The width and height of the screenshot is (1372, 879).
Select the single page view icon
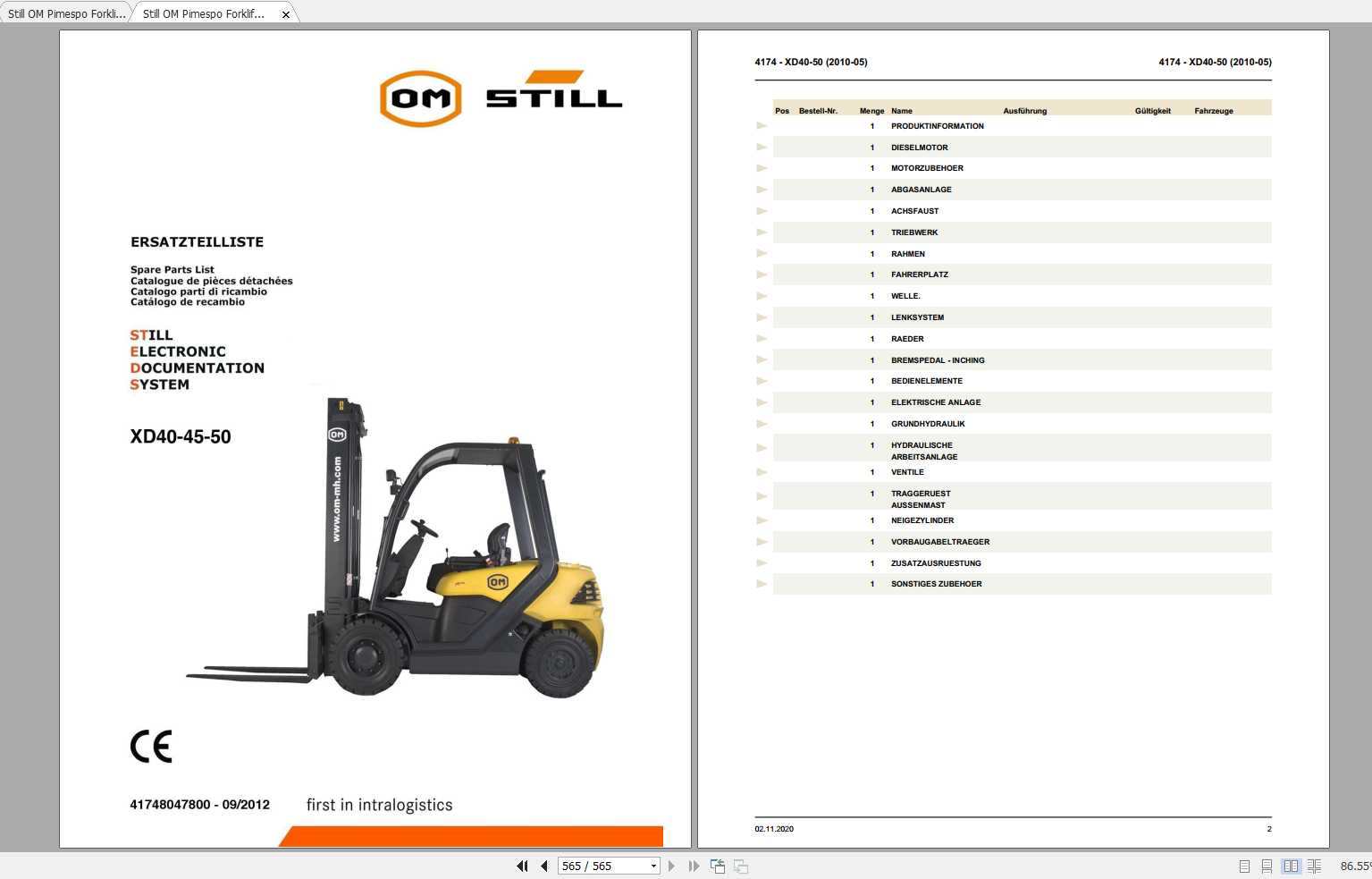coord(1242,866)
